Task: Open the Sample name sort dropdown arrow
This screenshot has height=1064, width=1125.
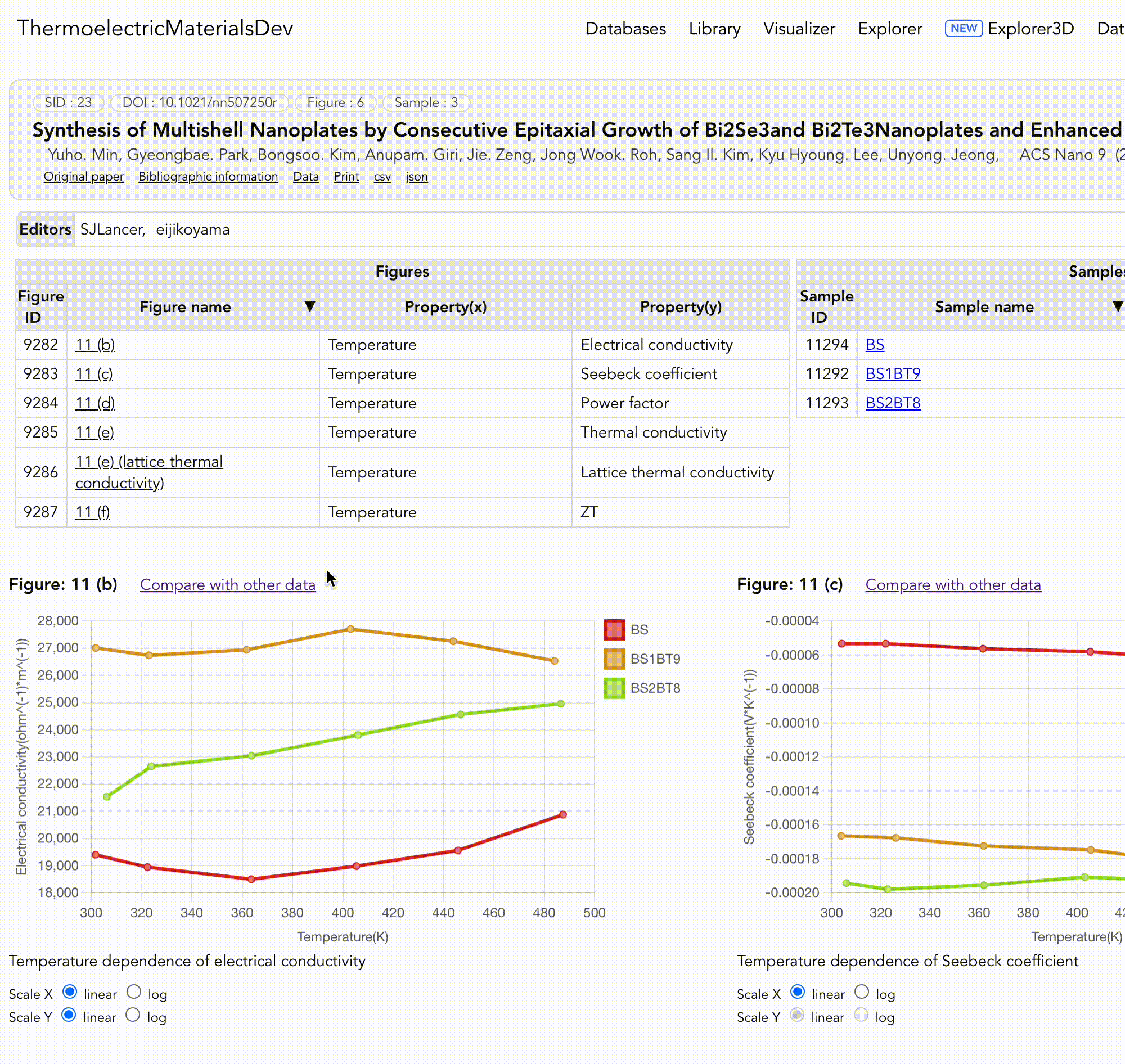Action: click(1117, 307)
